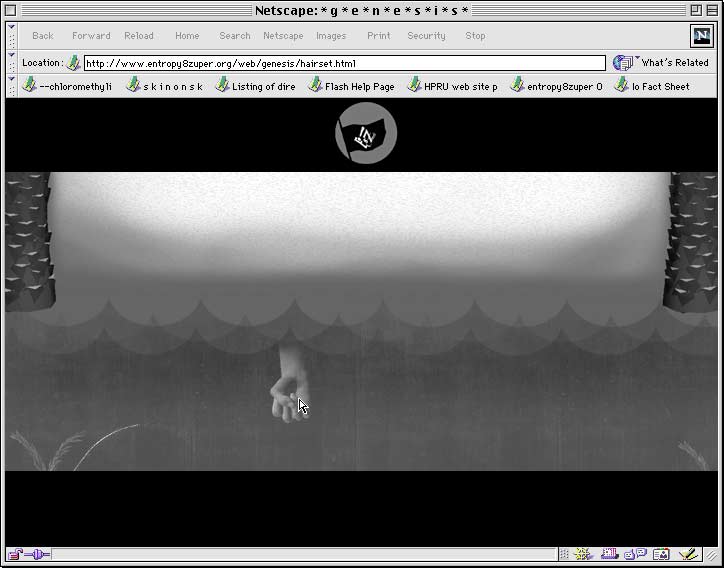Launch Composer from the component bar

pyautogui.click(x=687, y=554)
